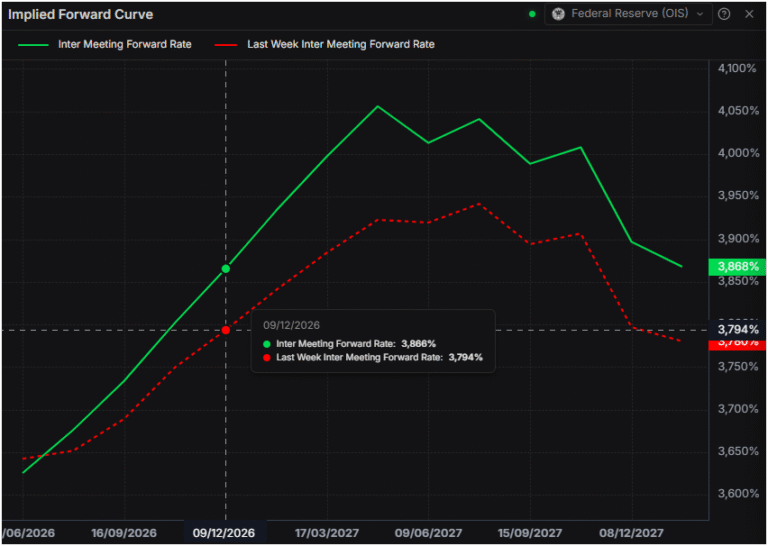Image resolution: width=768 pixels, height=546 pixels.
Task: Toggle the Last Week Inter Meeting Forward Rate legend
Action: (324, 45)
